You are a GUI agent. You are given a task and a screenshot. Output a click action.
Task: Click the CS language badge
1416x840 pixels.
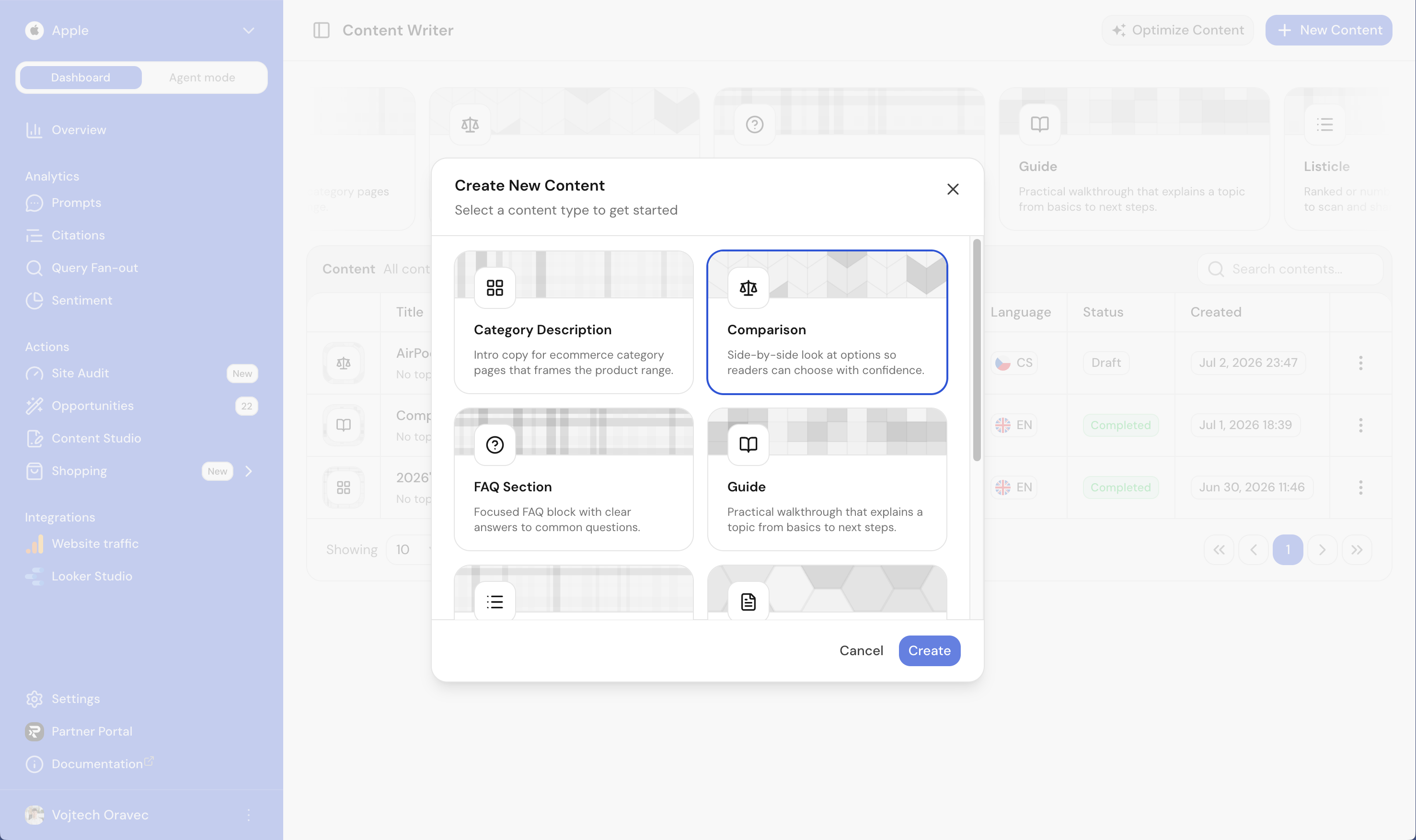(x=1014, y=363)
